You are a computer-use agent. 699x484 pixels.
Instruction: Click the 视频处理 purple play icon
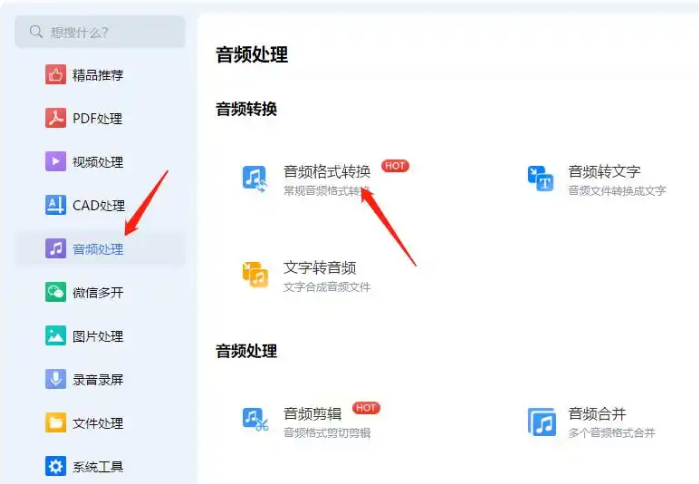(56, 161)
